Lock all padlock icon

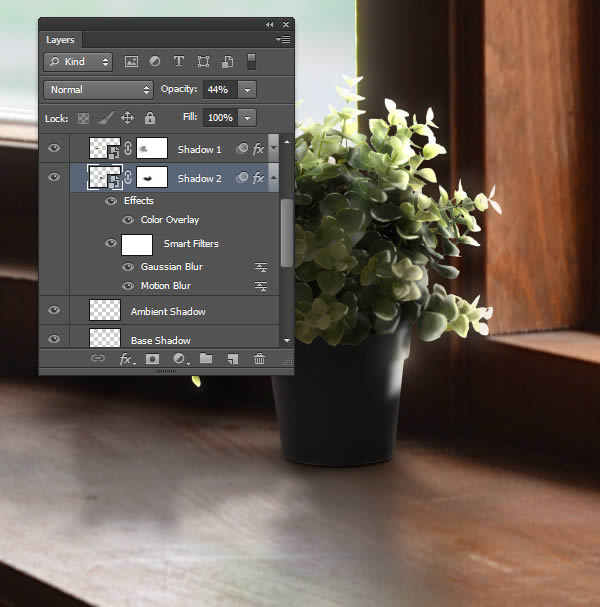pos(150,118)
